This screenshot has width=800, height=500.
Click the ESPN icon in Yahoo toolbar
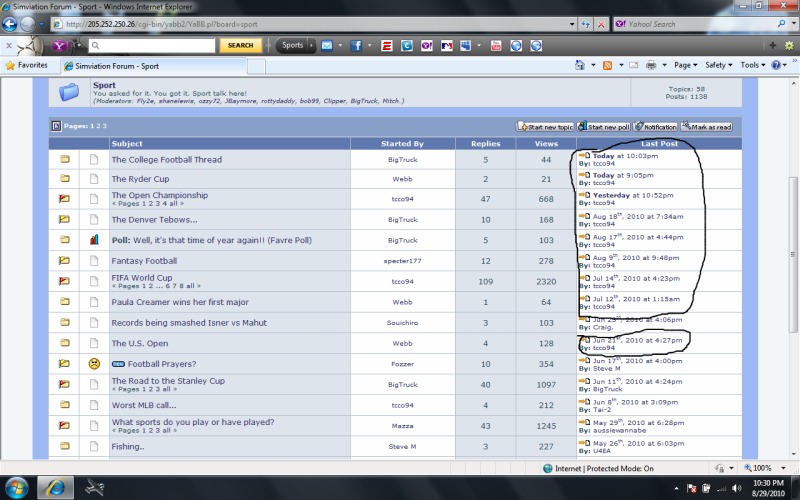(x=386, y=45)
